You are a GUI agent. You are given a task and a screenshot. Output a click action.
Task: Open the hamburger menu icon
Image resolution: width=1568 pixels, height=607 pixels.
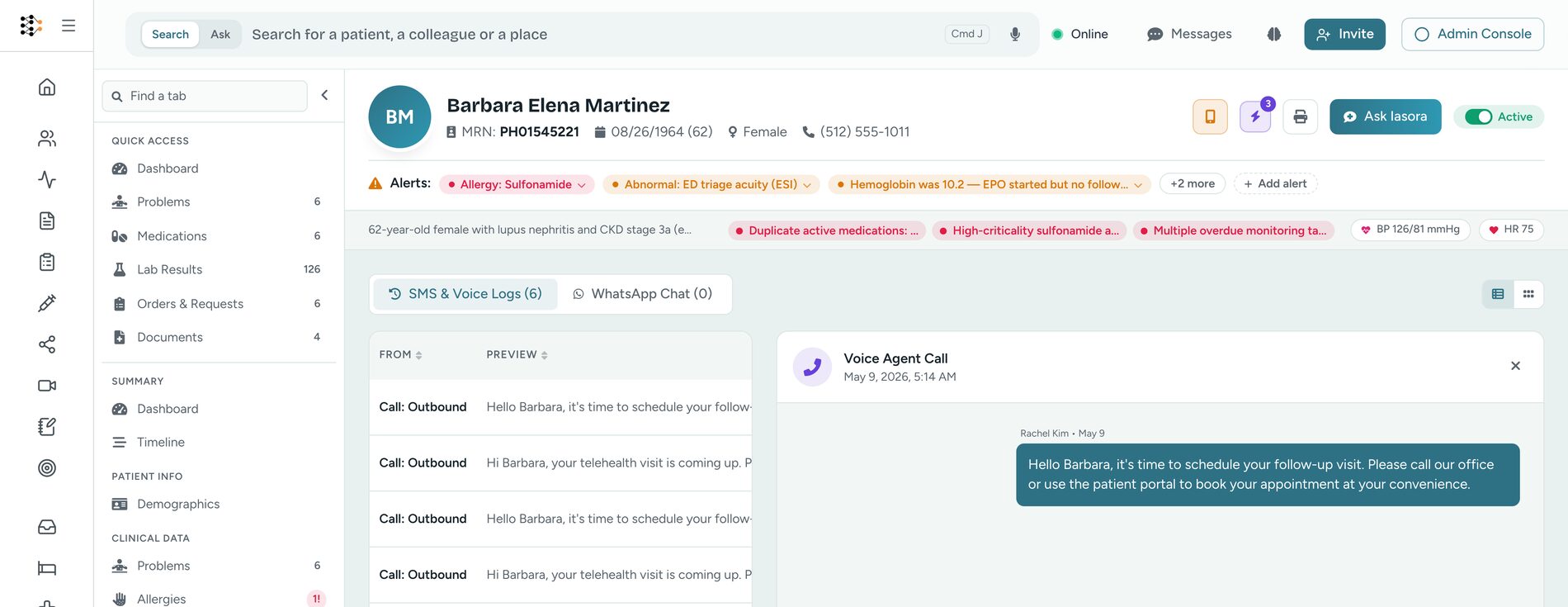point(68,26)
